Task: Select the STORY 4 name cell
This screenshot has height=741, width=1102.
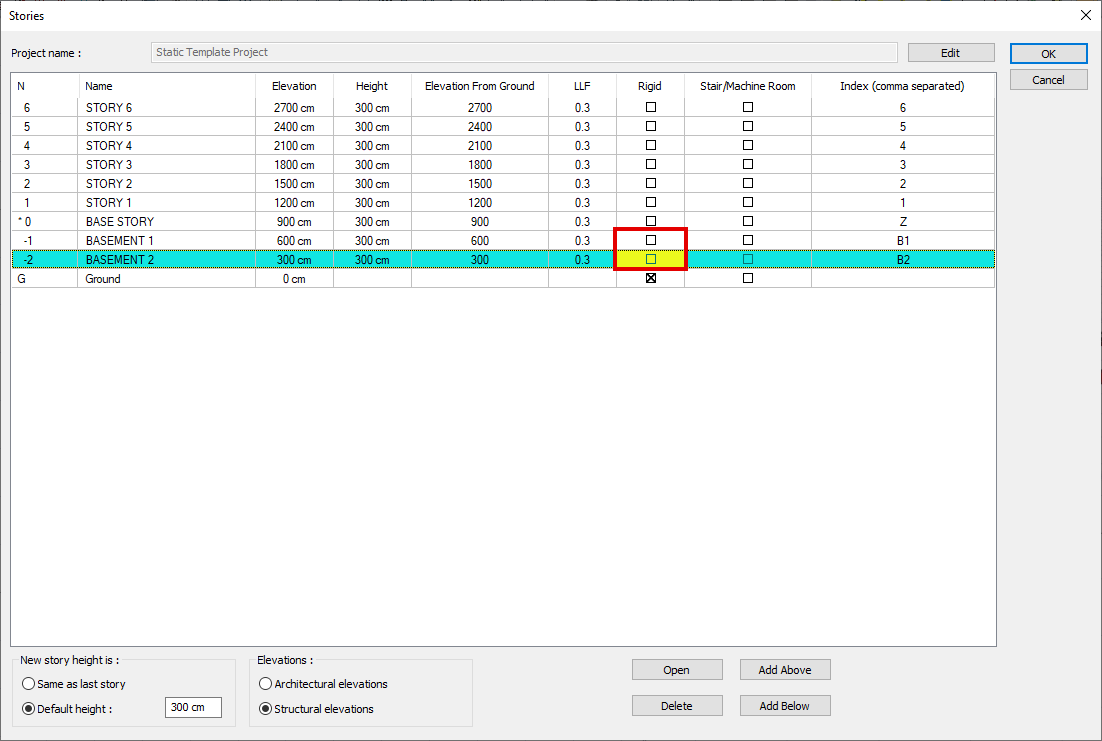Action: pyautogui.click(x=165, y=145)
